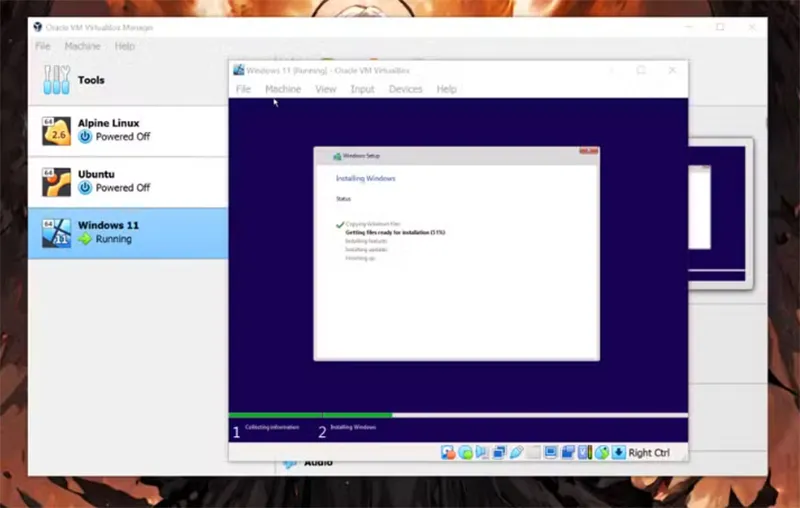Viewport: 800px width, 508px height.
Task: Click the Windows 11 OS icon
Action: coord(56,233)
